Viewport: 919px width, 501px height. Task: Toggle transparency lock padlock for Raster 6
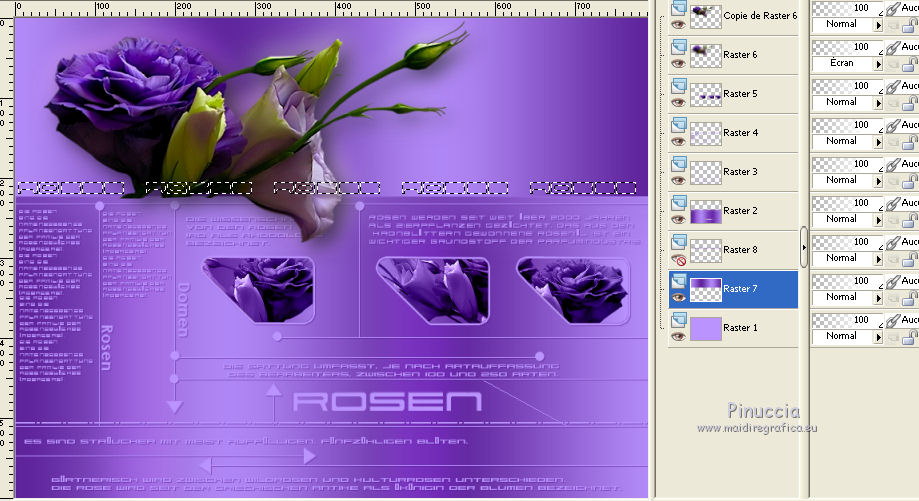coord(910,64)
